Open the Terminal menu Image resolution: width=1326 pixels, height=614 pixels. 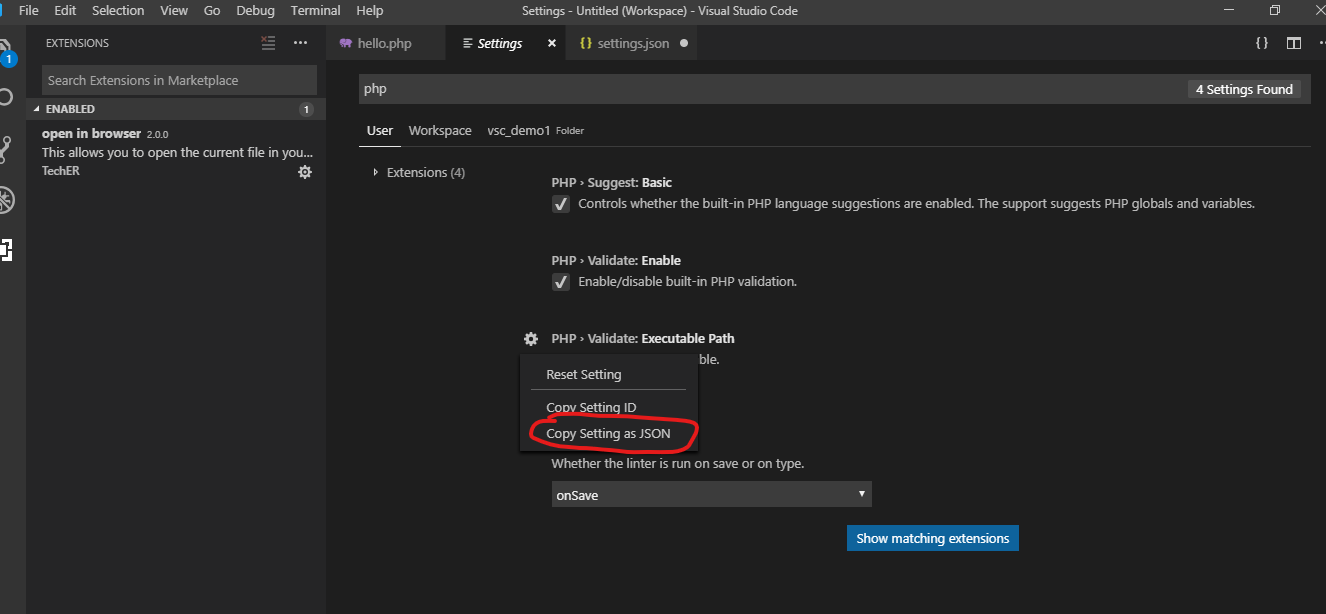click(315, 11)
